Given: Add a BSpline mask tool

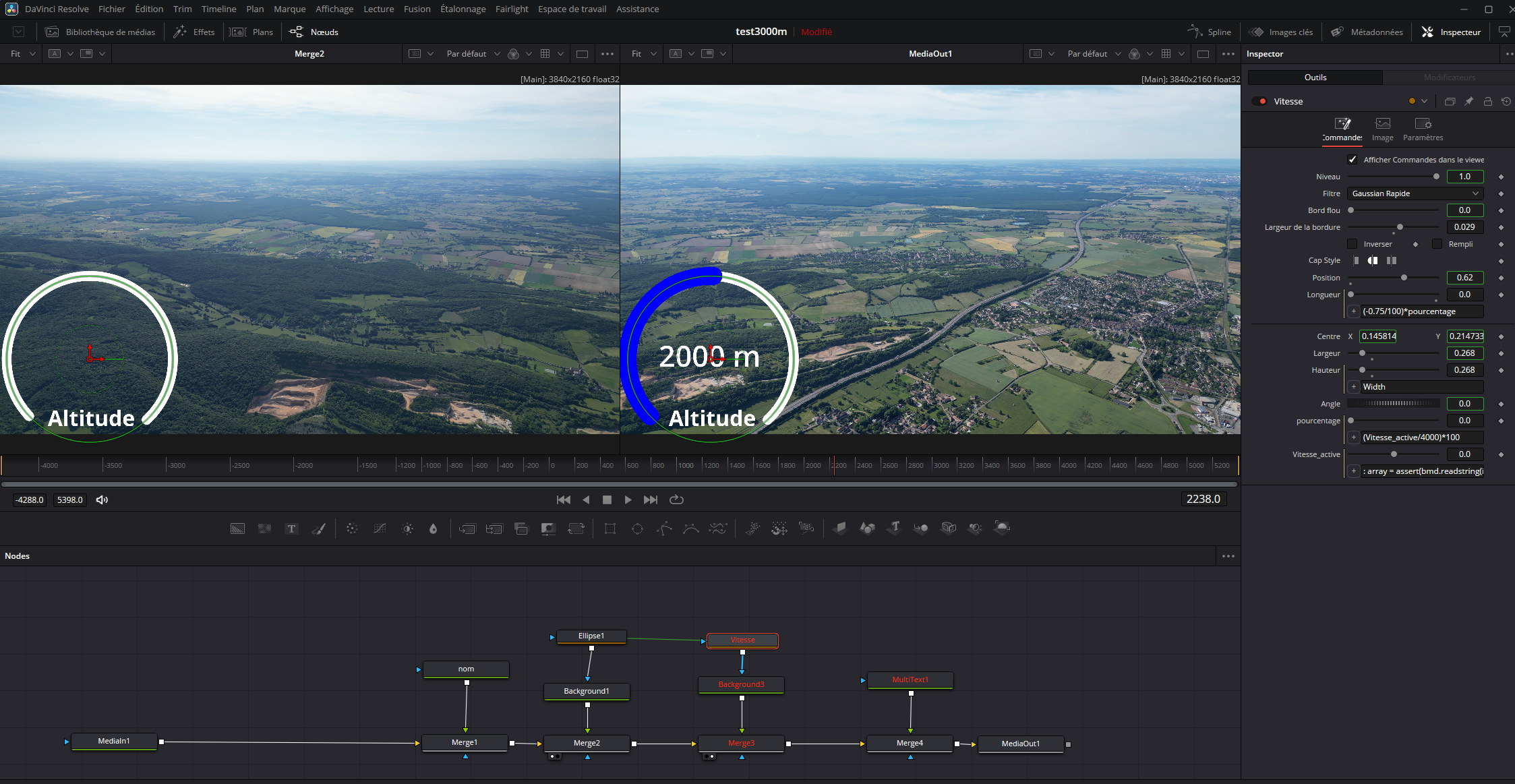Looking at the screenshot, I should pyautogui.click(x=691, y=529).
